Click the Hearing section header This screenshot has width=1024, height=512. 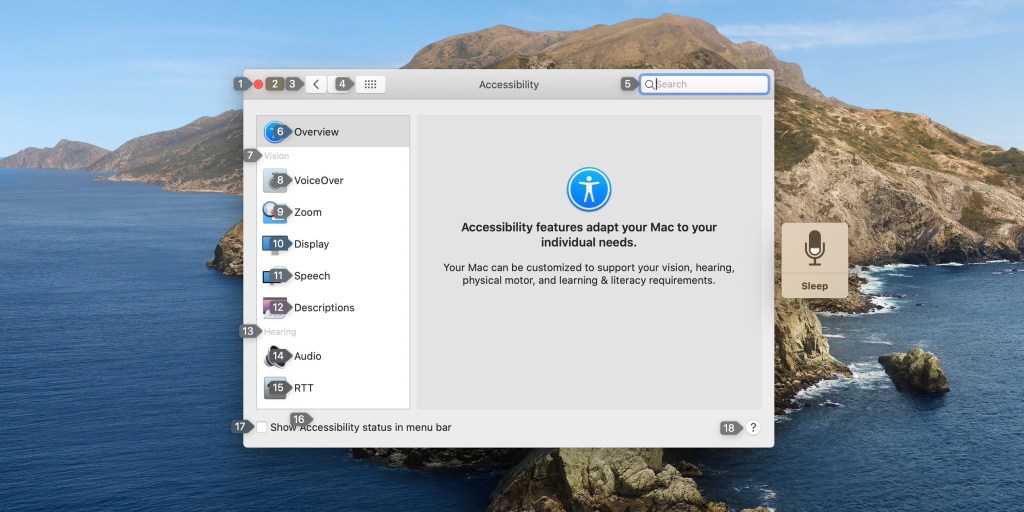pos(280,332)
